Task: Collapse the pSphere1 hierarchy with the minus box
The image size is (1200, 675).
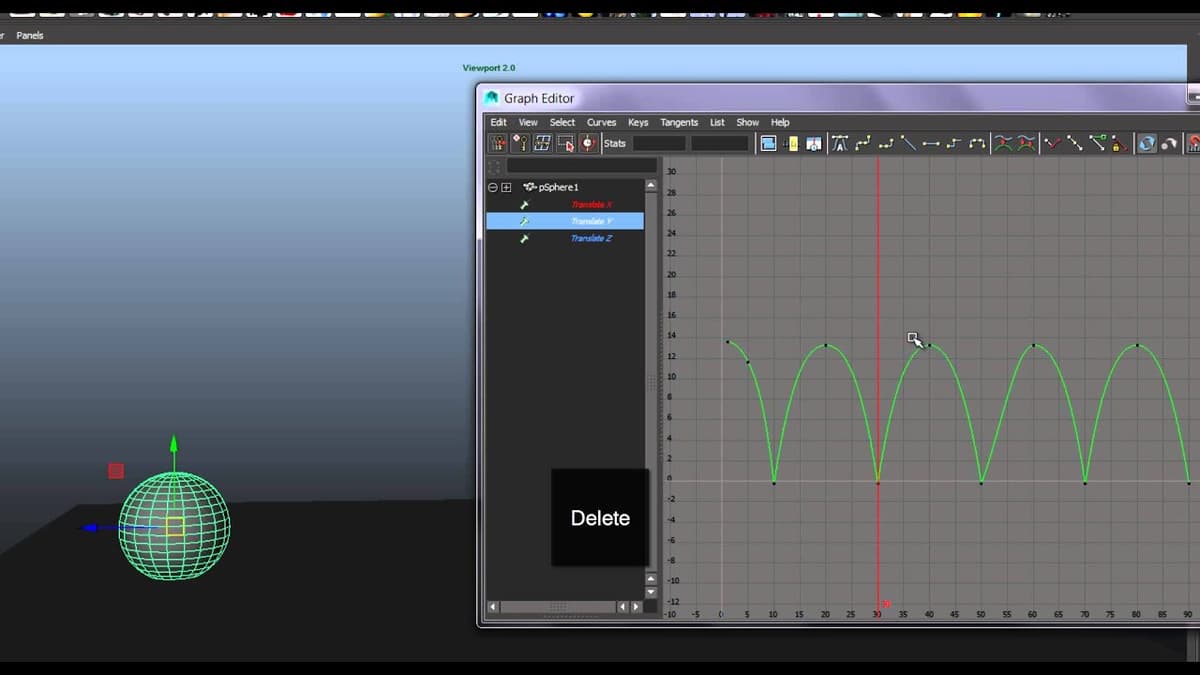Action: 493,187
